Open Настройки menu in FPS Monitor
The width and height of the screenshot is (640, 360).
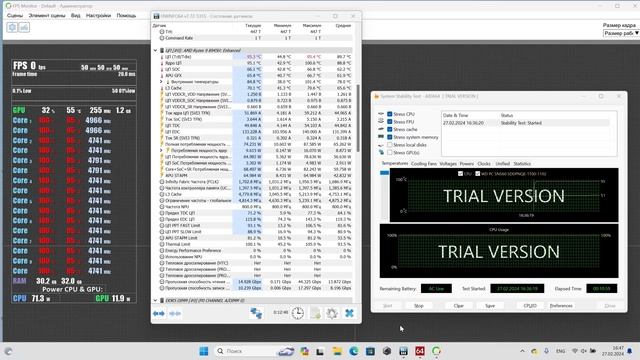98,16
